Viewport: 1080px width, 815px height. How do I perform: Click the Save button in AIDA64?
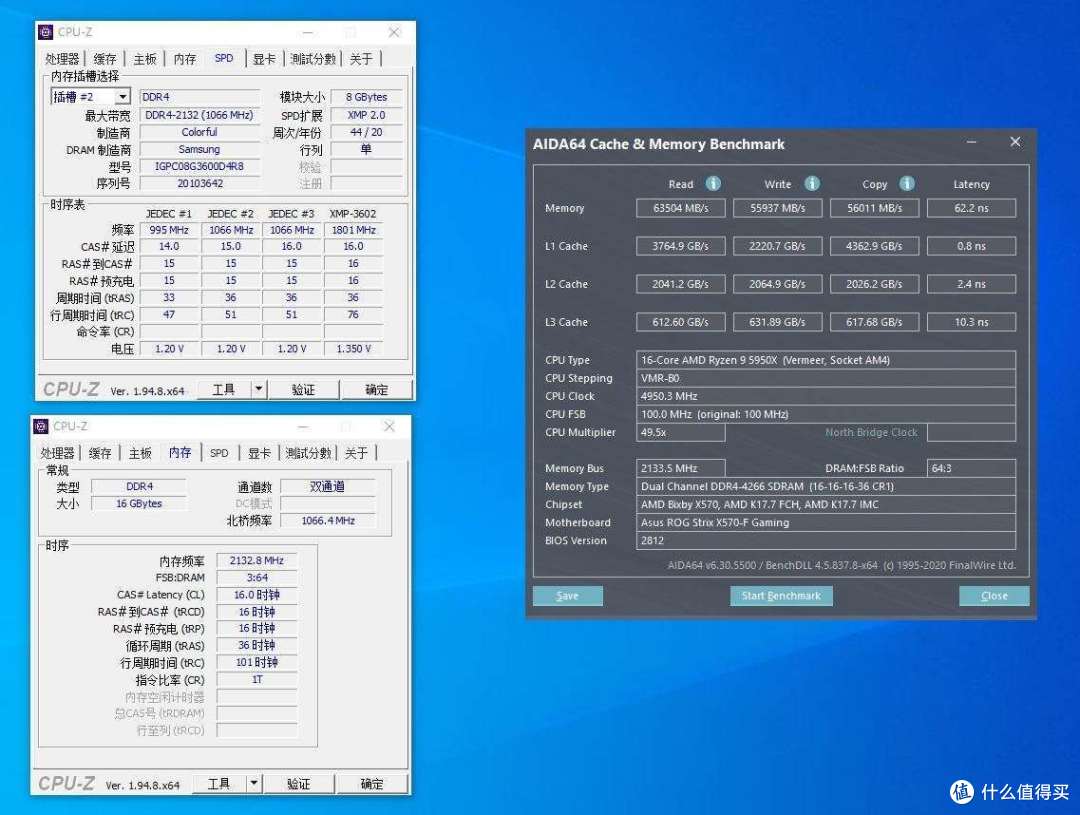point(567,596)
